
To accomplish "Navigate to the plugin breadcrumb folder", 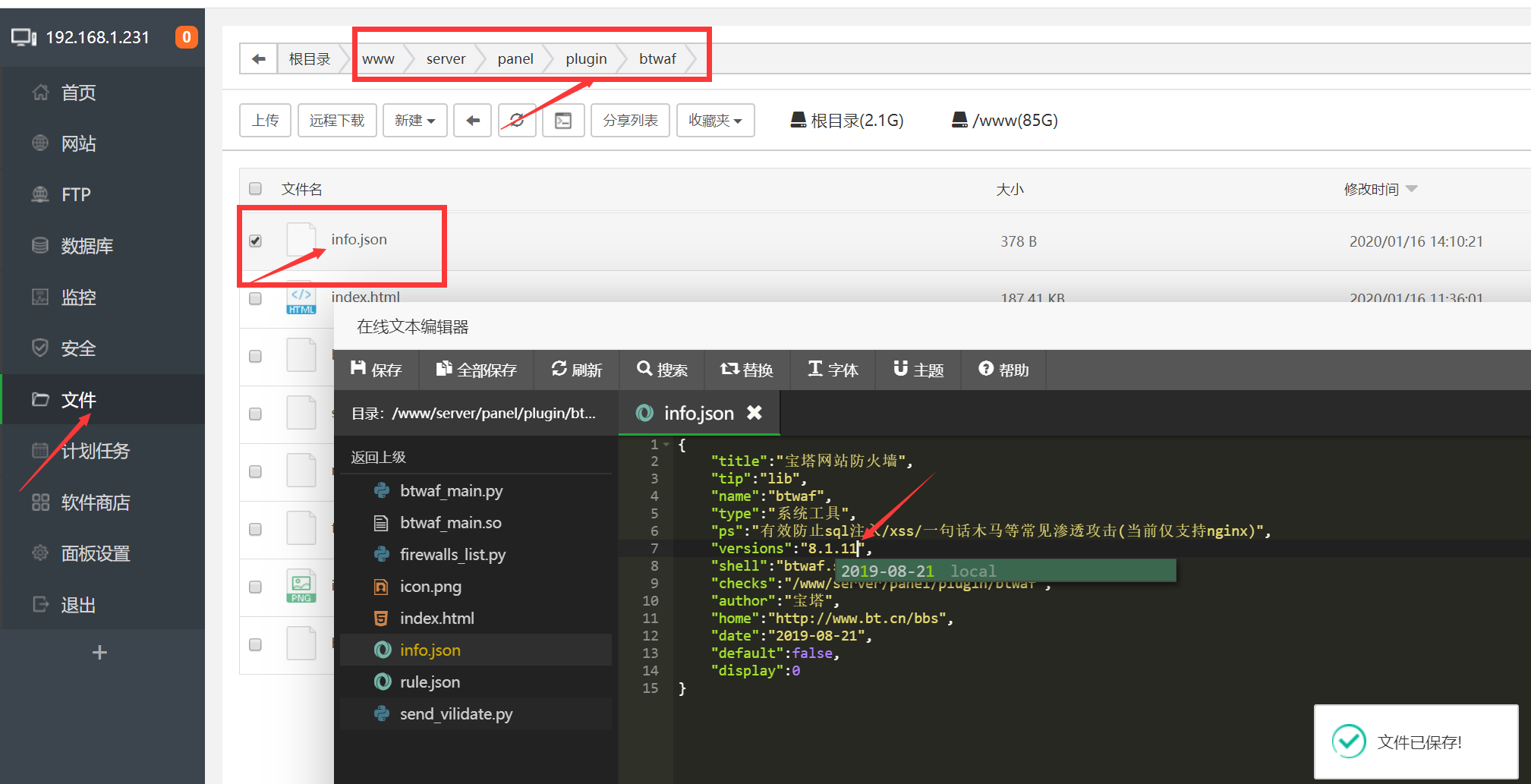I will (x=585, y=59).
